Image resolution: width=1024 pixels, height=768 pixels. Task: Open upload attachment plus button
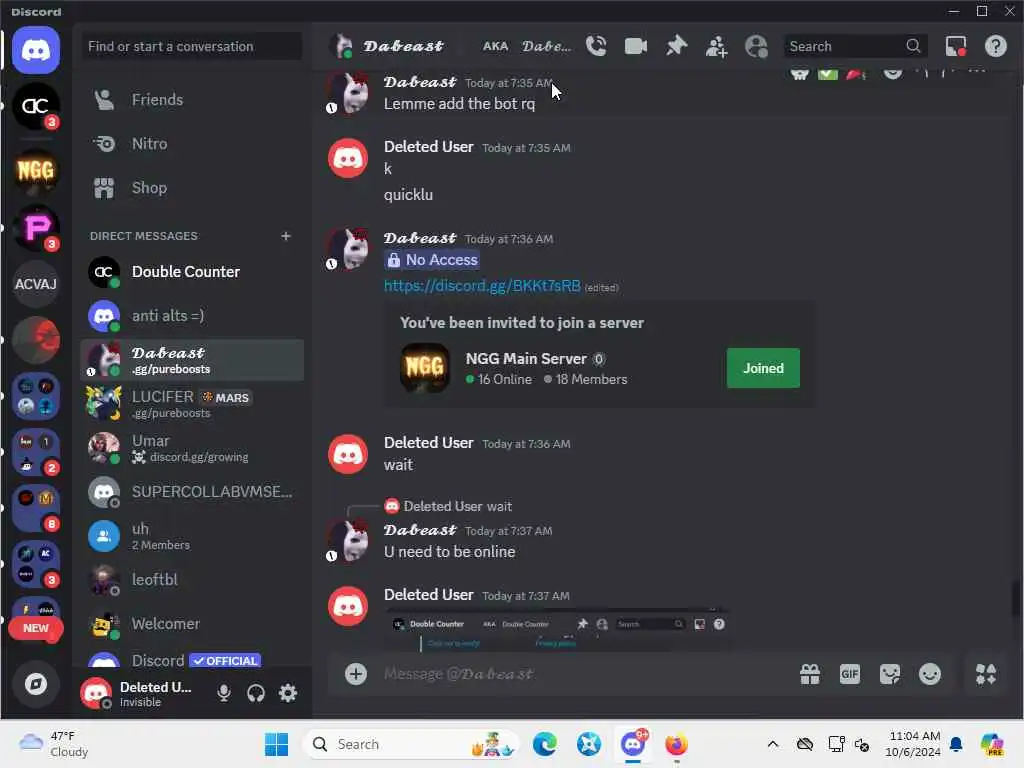click(x=356, y=674)
